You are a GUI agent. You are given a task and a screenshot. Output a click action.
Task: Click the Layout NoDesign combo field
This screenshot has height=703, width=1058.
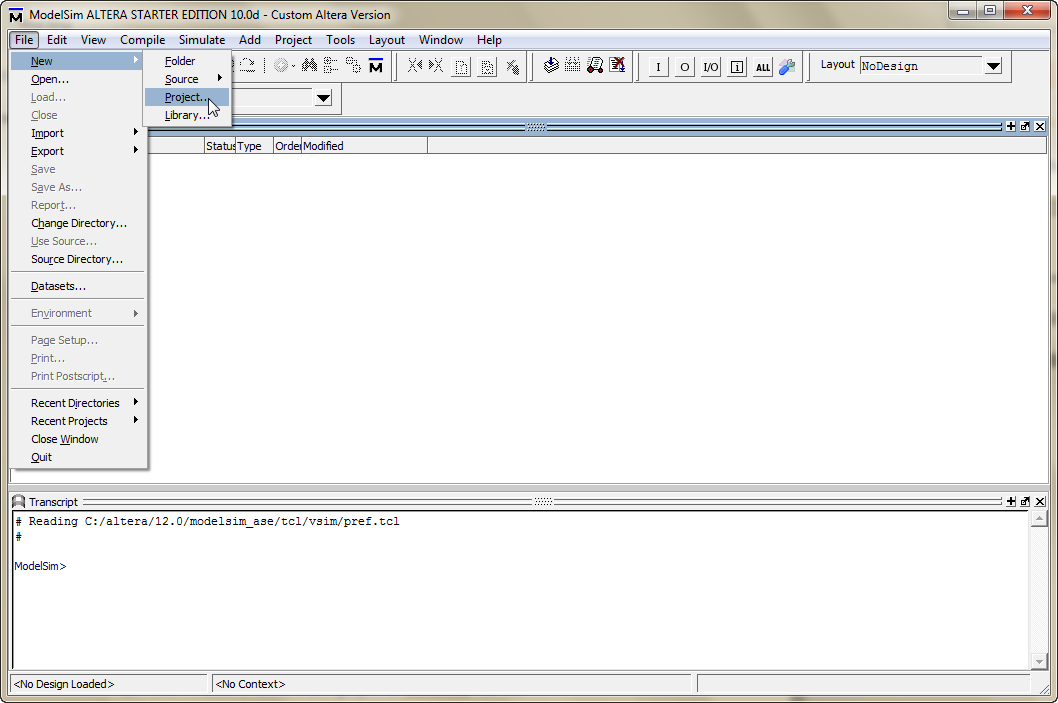[x=921, y=66]
